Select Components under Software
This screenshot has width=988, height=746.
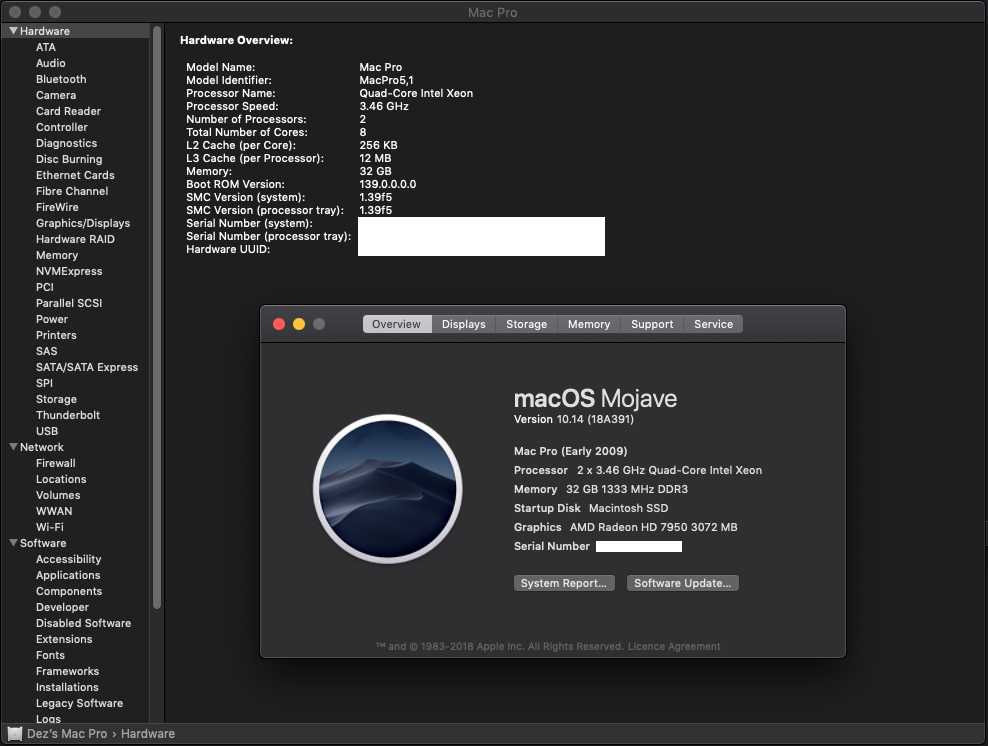click(x=69, y=591)
